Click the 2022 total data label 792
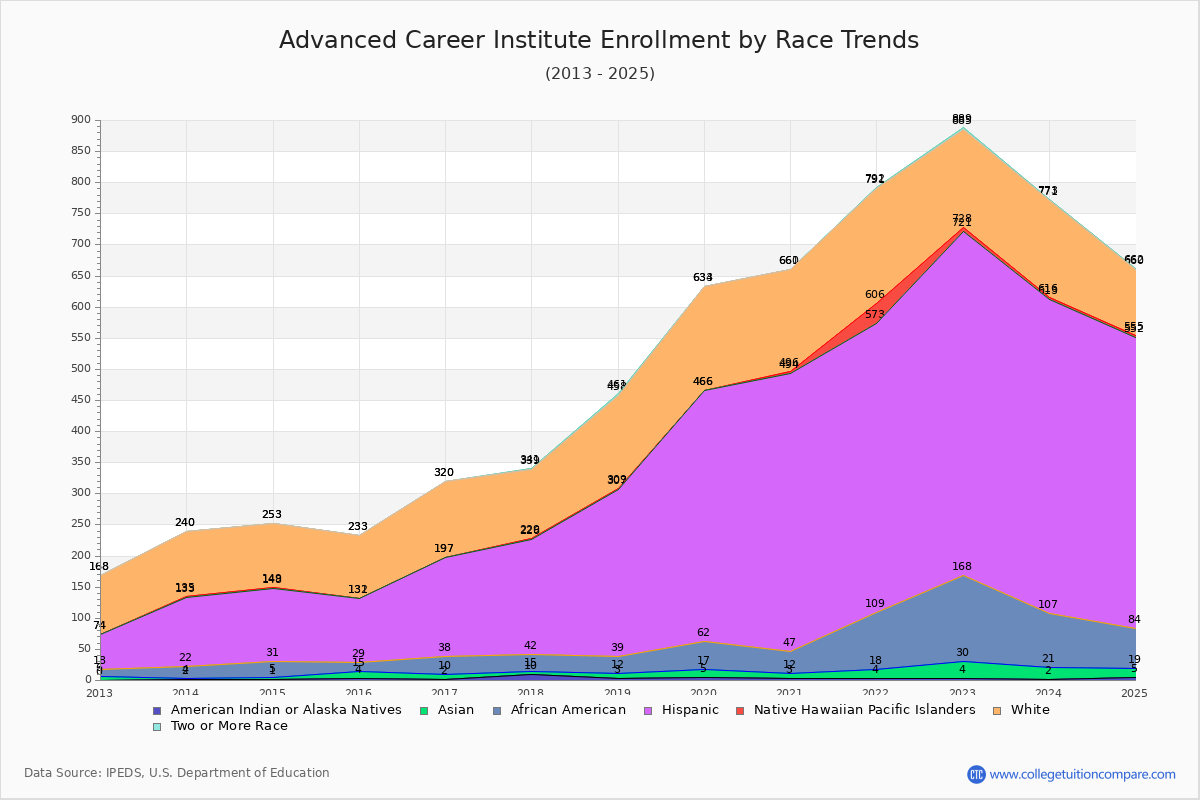 [x=875, y=179]
